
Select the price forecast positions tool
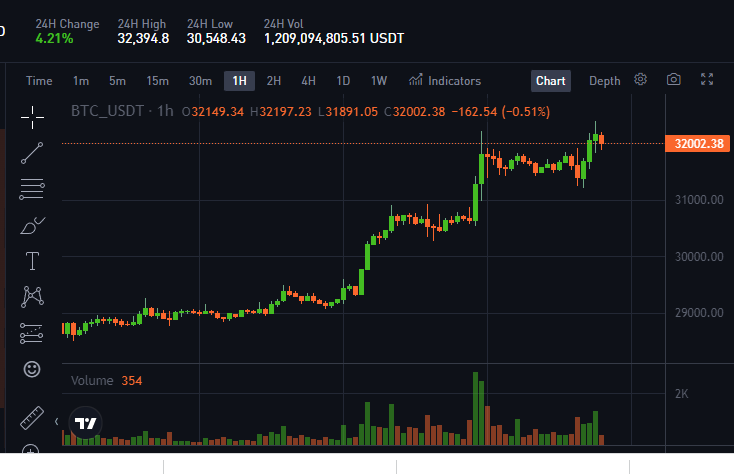pyautogui.click(x=31, y=333)
